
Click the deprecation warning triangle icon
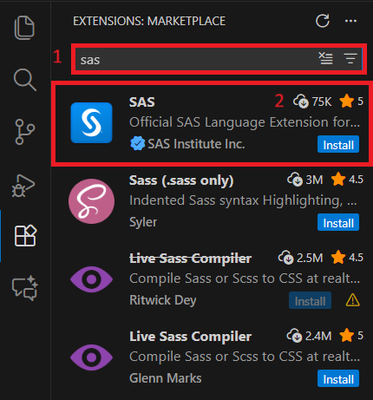352,301
